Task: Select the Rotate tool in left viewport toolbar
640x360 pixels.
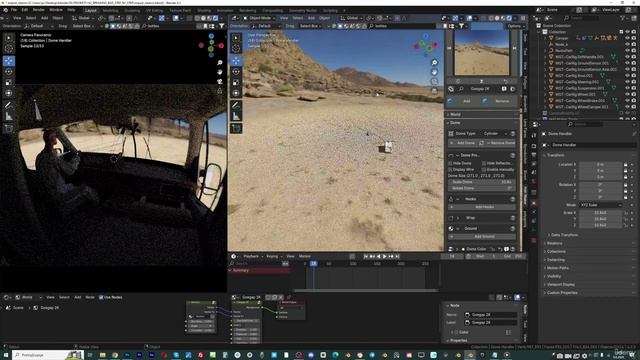Action: tap(9, 71)
